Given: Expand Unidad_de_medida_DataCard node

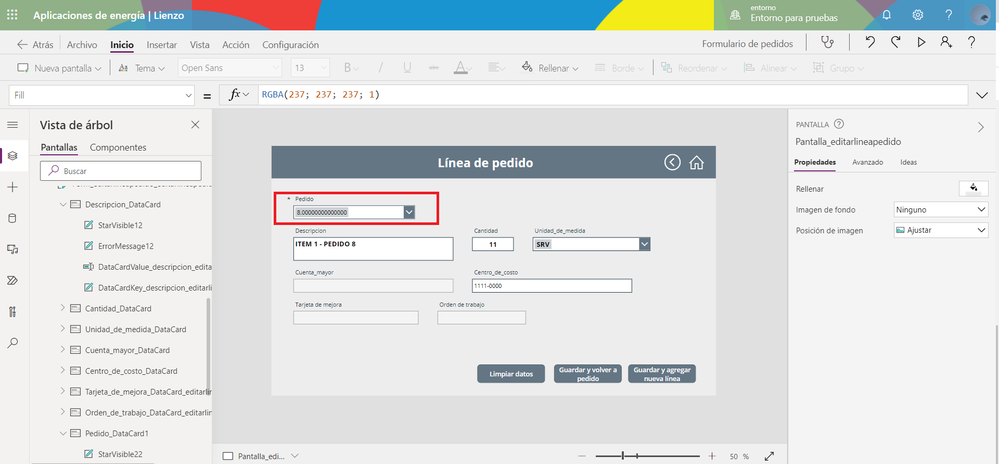Looking at the screenshot, I should (x=63, y=329).
